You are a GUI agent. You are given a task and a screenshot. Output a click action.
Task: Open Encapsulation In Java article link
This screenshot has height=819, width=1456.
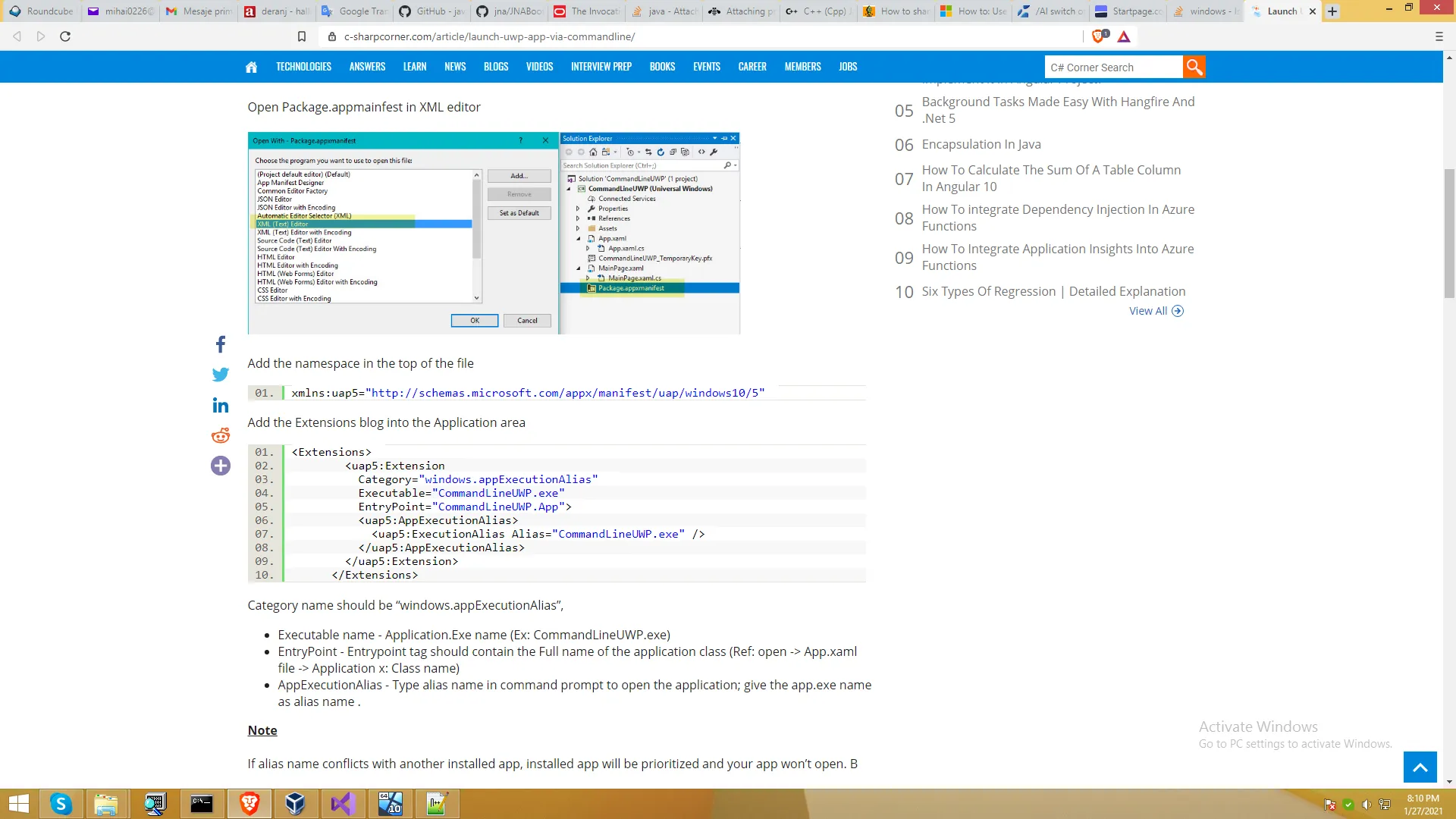[x=981, y=144]
